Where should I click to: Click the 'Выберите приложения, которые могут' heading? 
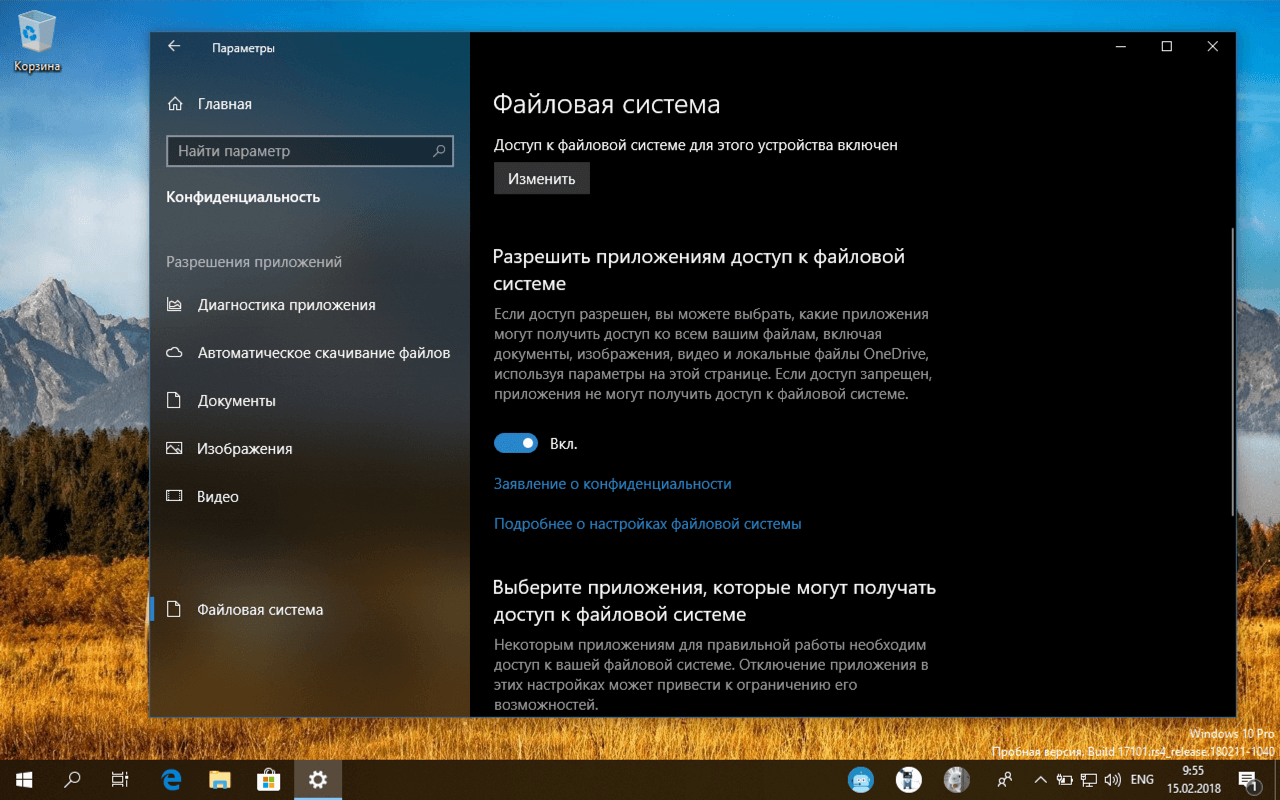click(715, 600)
